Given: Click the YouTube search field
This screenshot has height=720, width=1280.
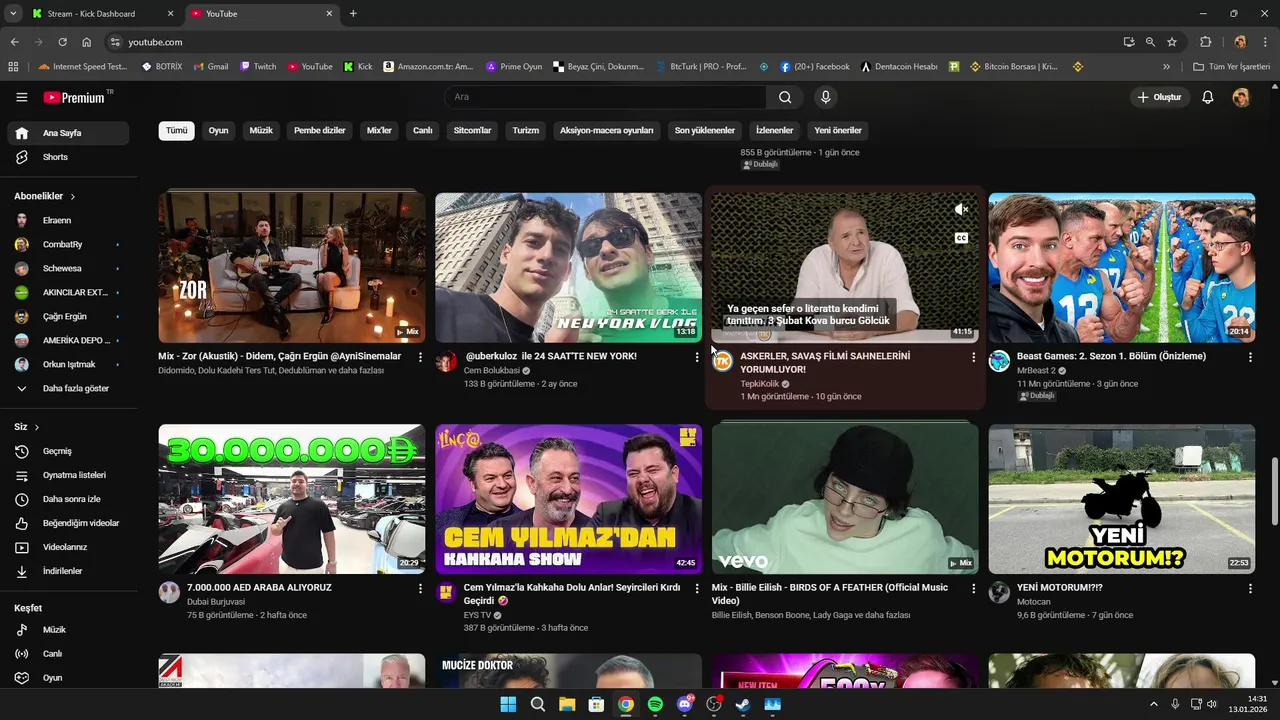Looking at the screenshot, I should pyautogui.click(x=605, y=97).
